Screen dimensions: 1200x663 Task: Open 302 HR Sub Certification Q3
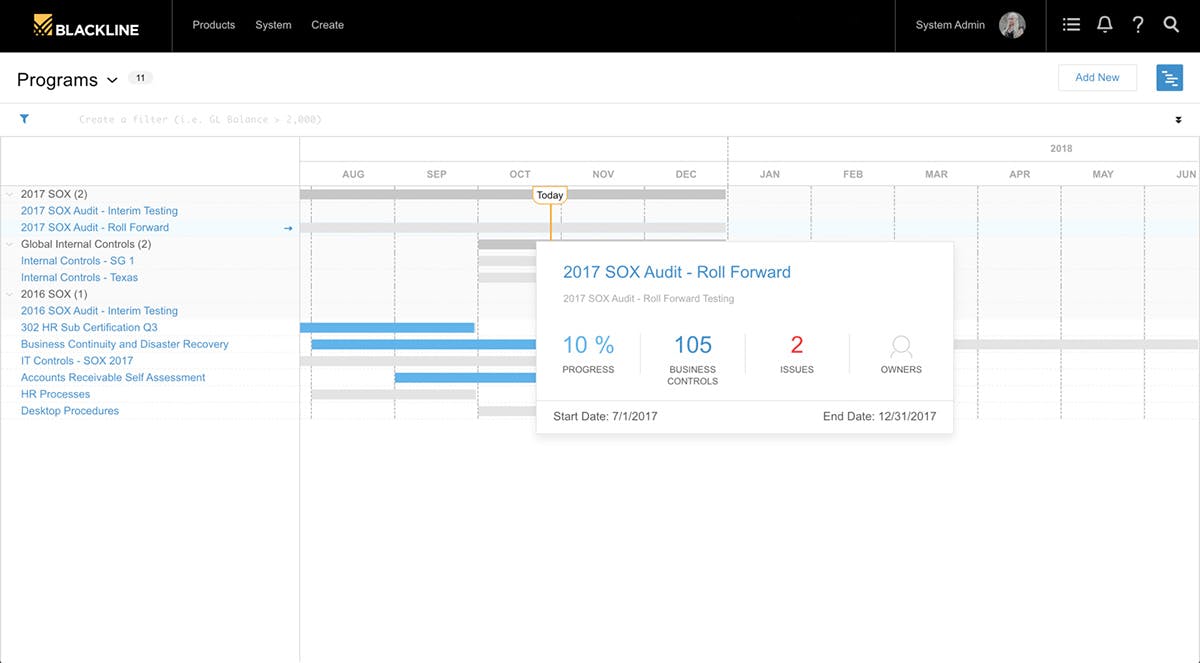(x=89, y=327)
